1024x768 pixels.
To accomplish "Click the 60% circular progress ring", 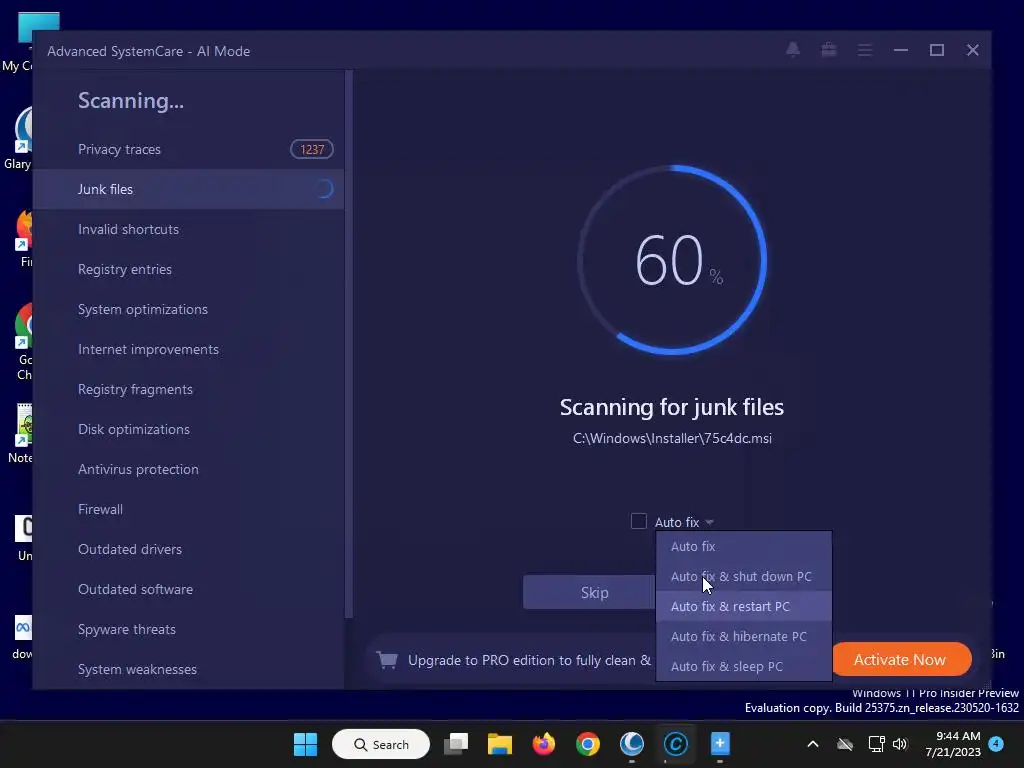I will coord(672,260).
